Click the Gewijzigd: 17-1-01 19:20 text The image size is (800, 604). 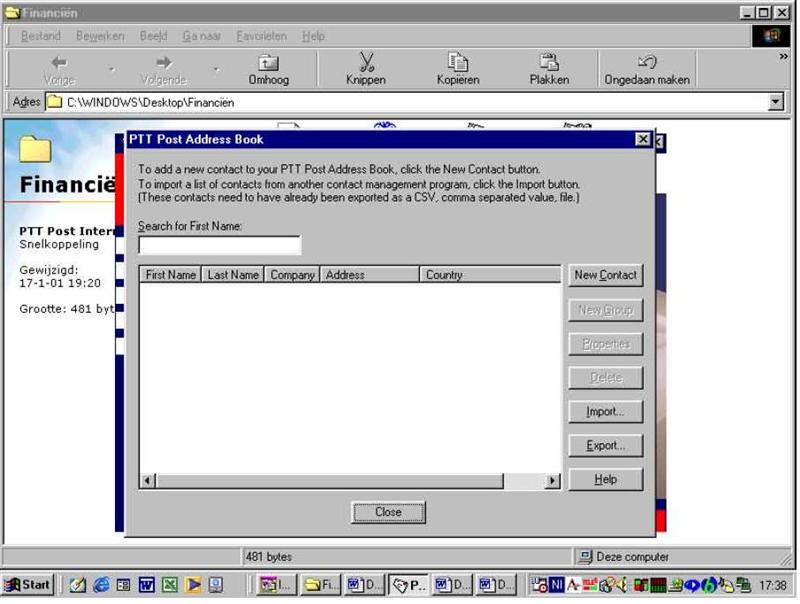(60, 276)
